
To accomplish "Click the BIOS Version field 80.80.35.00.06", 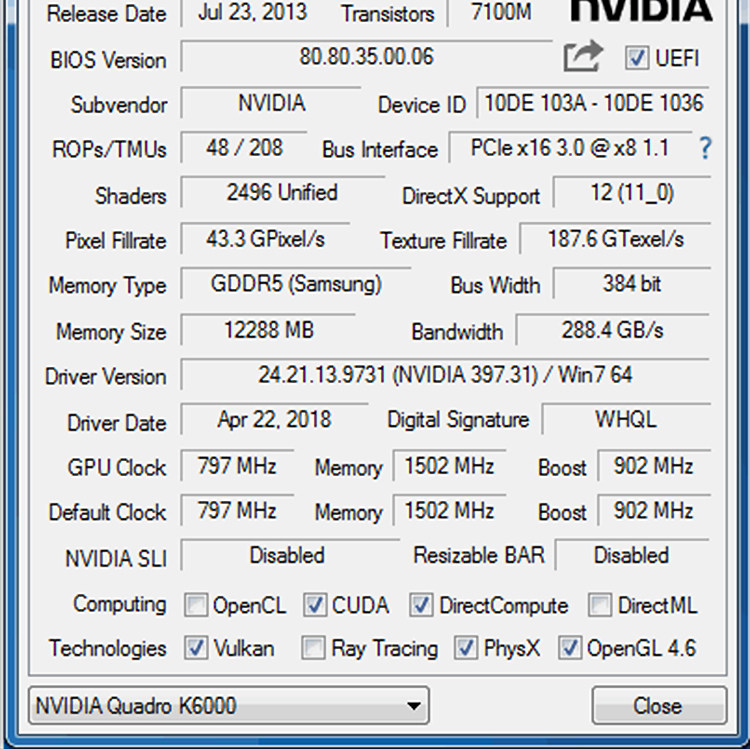I will click(366, 56).
